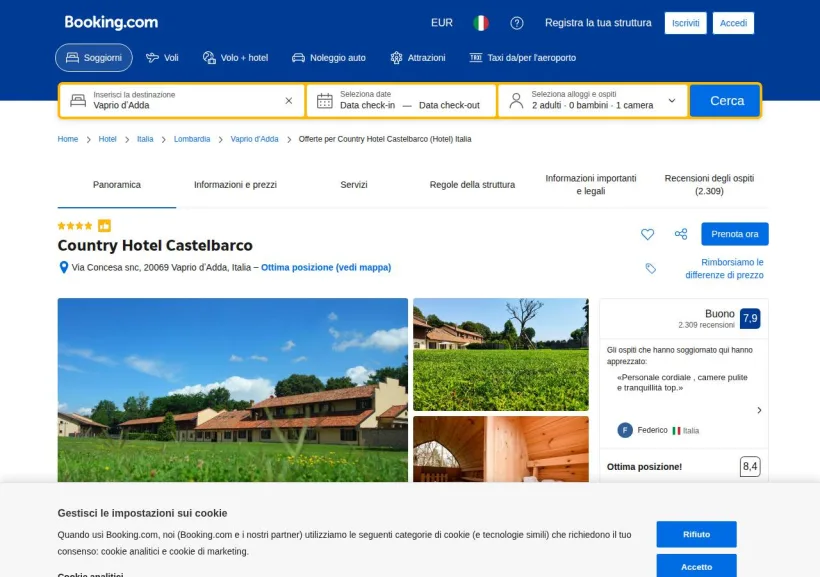Go to Hotel breadcrumb
This screenshot has width=820, height=577.
coord(107,139)
